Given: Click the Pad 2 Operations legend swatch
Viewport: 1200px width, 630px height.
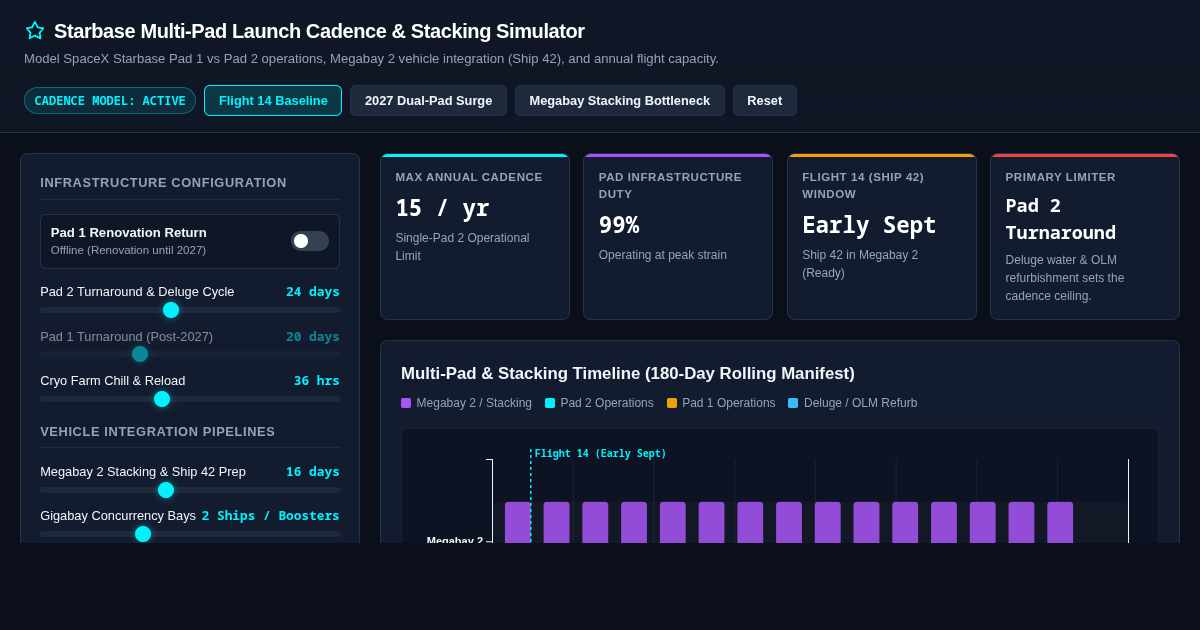Looking at the screenshot, I should 550,403.
